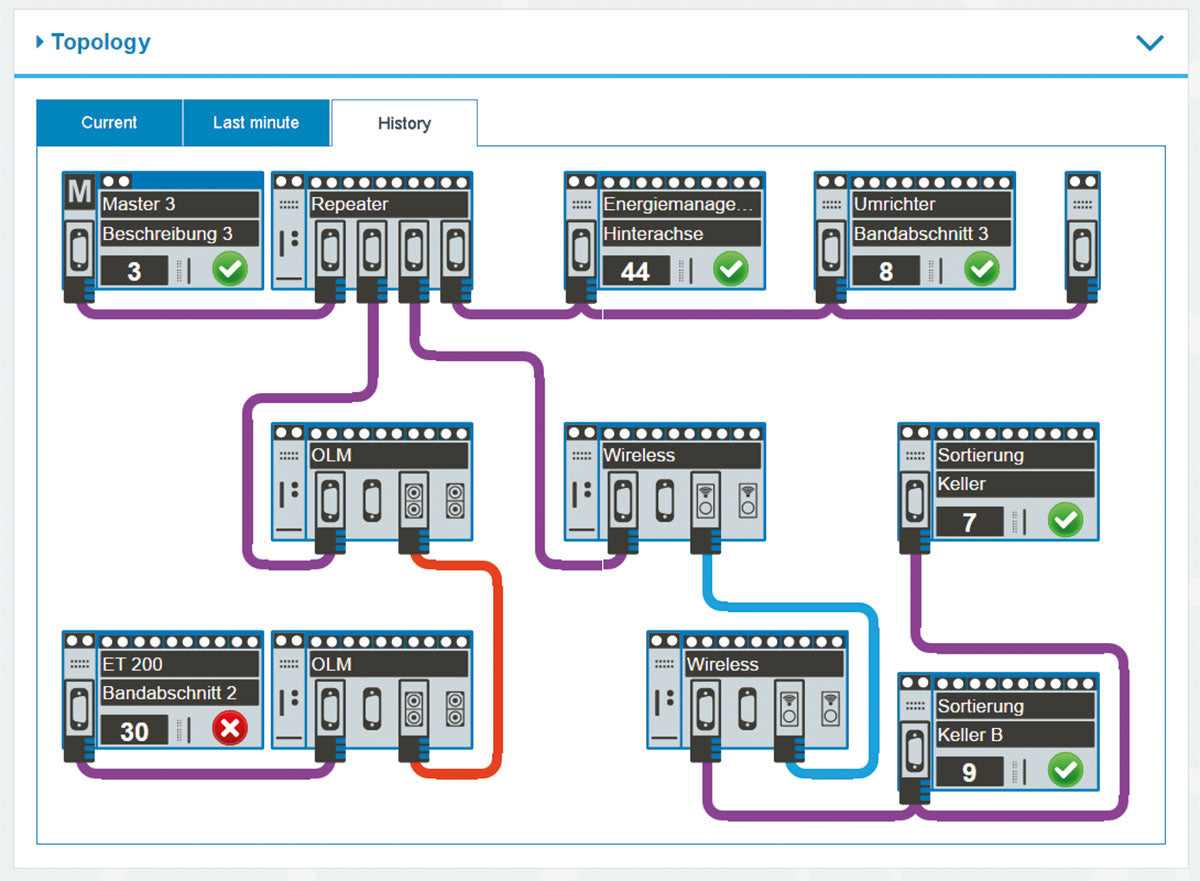Image resolution: width=1200 pixels, height=881 pixels.
Task: Click green checkmark on Sortierung Keller address 7
Action: pyautogui.click(x=1065, y=520)
